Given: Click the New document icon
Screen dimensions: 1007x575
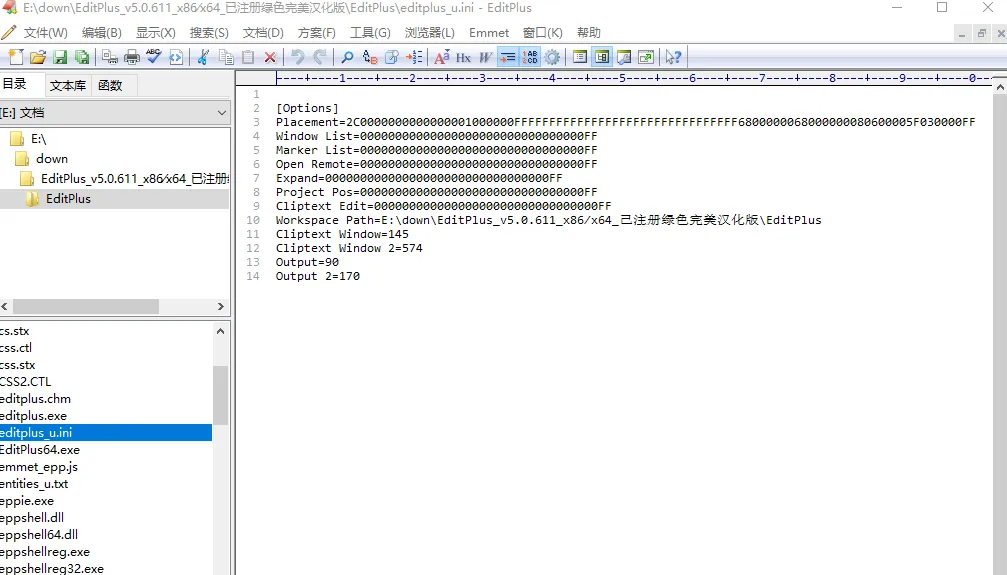Looking at the screenshot, I should click(15, 58).
